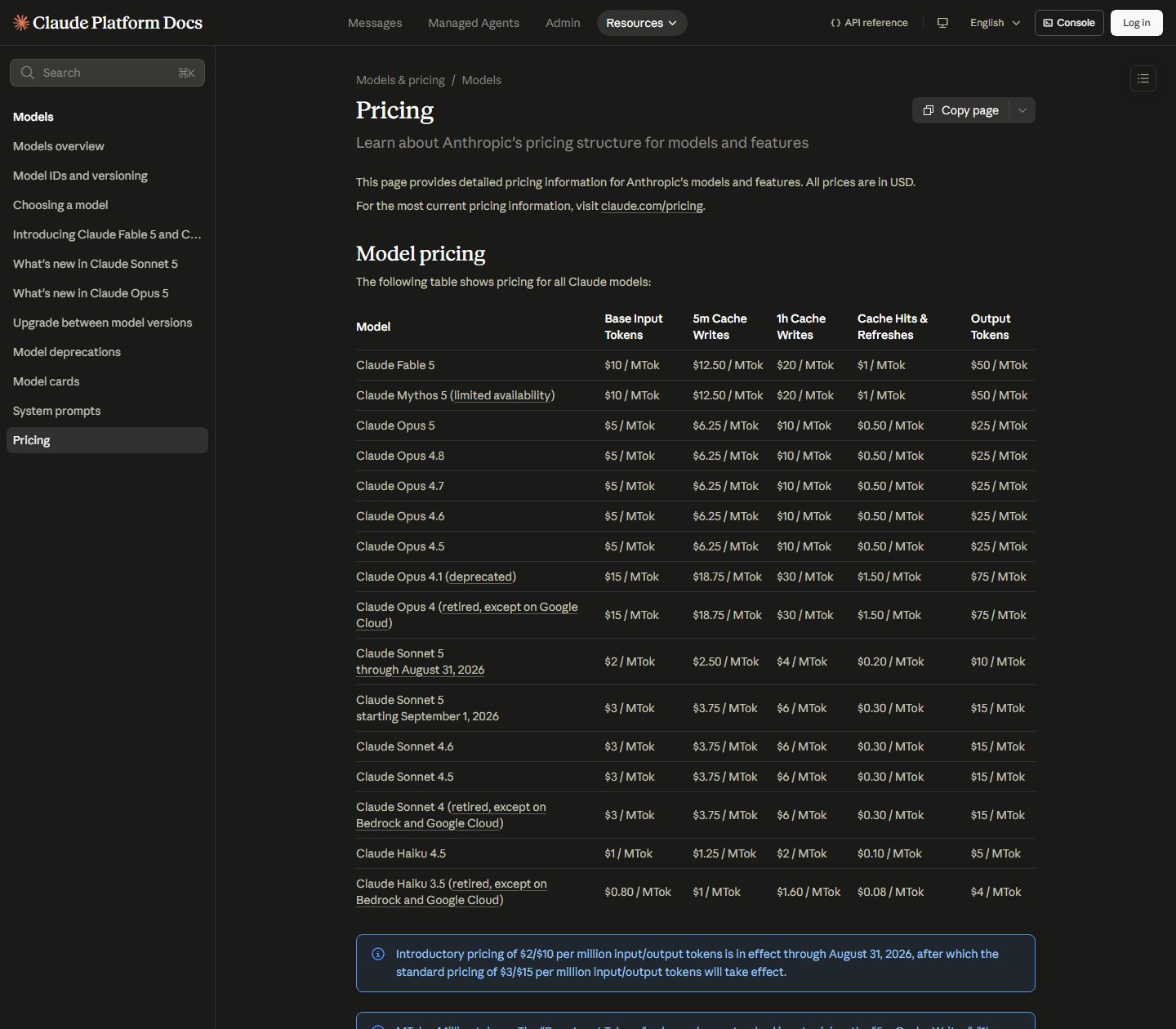Click the search magnifier icon

point(28,73)
